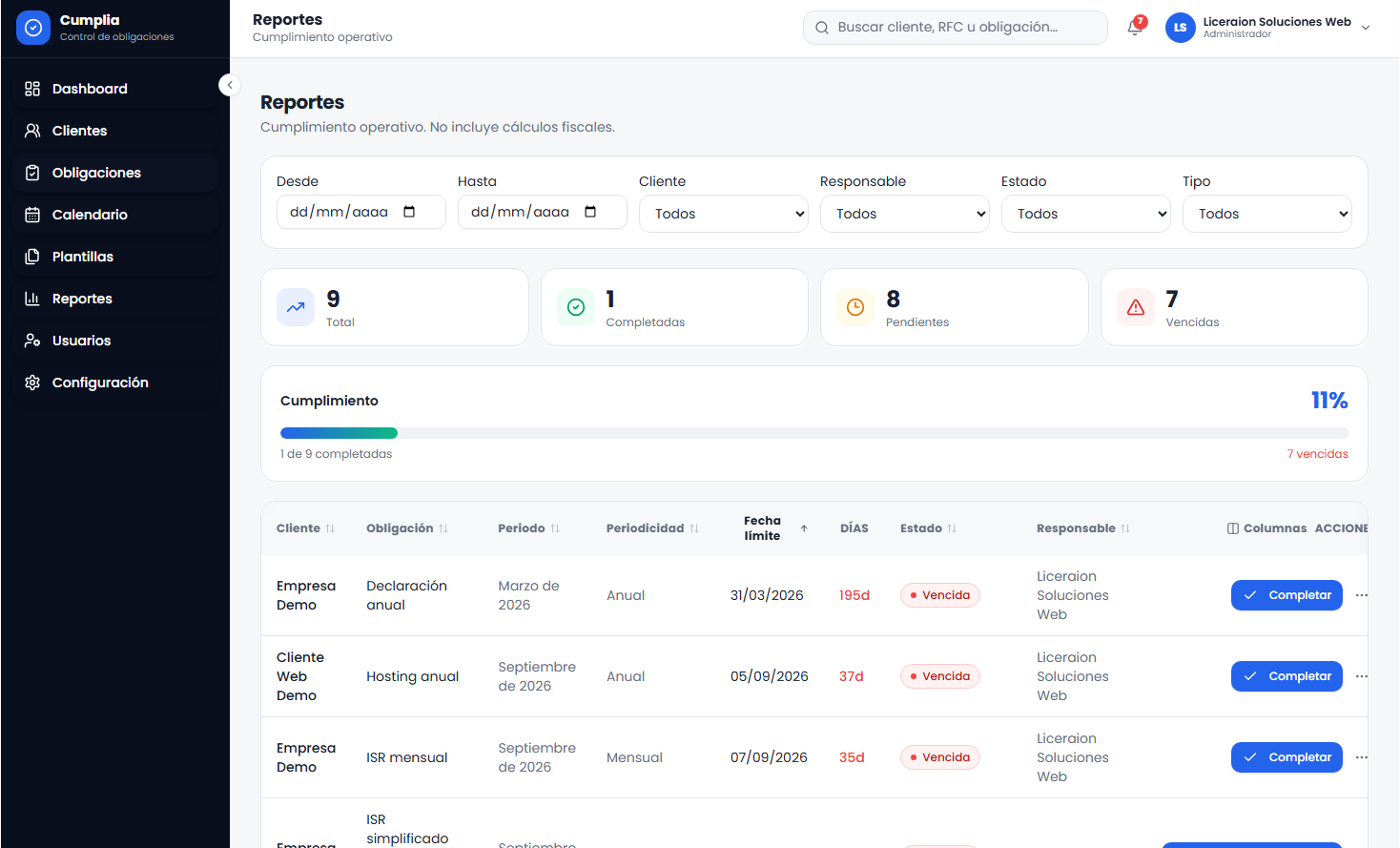1400x848 pixels.
Task: Click the Completadas check icon
Action: click(x=576, y=307)
